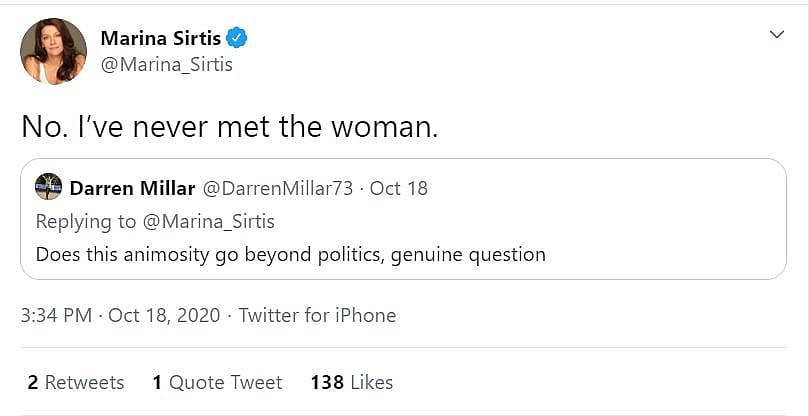Click Marina Sirtis's profile photo
This screenshot has height=416, width=809.
pyautogui.click(x=53, y=51)
